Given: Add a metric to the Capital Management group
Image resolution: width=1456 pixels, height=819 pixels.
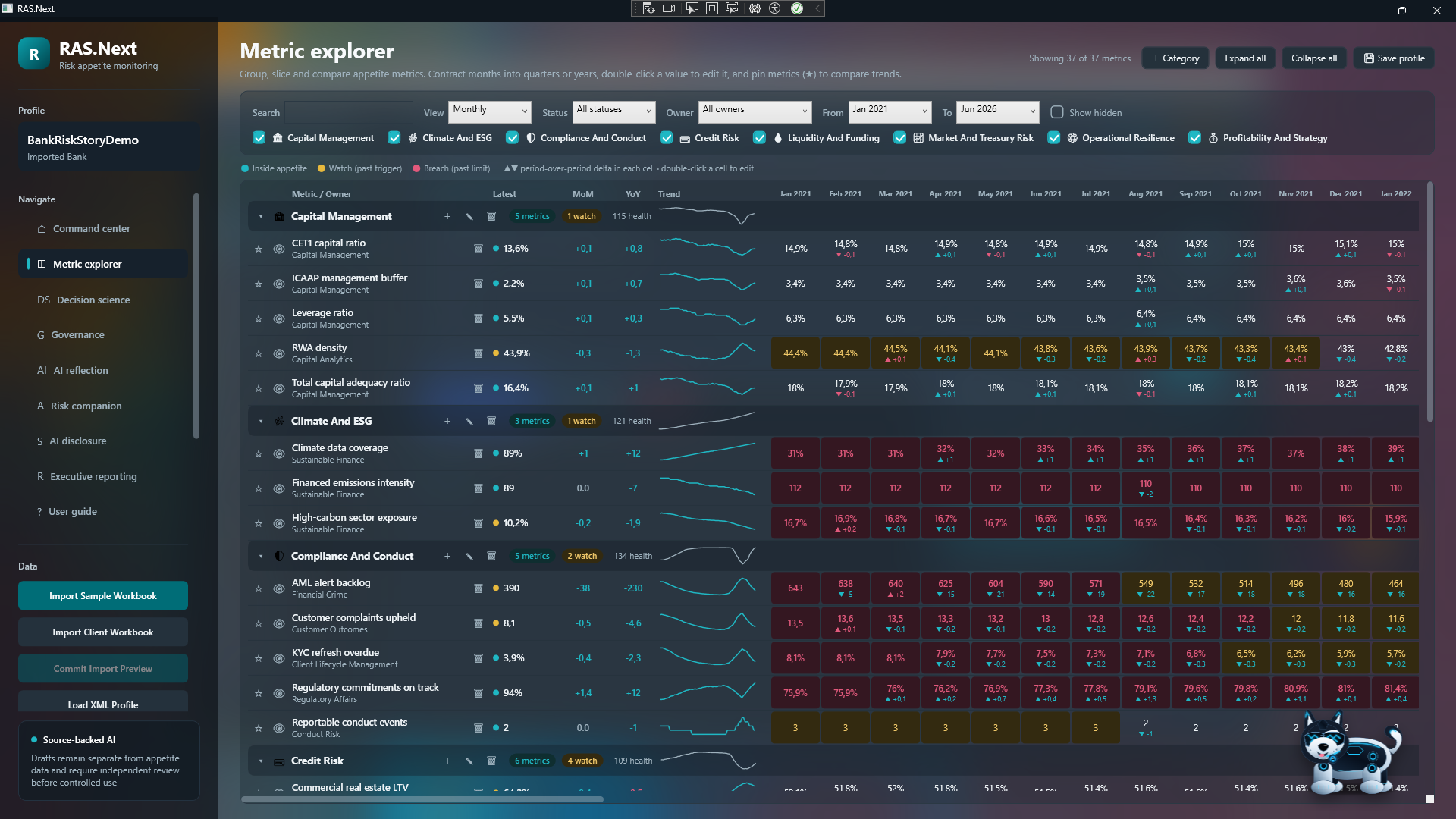Looking at the screenshot, I should point(447,216).
